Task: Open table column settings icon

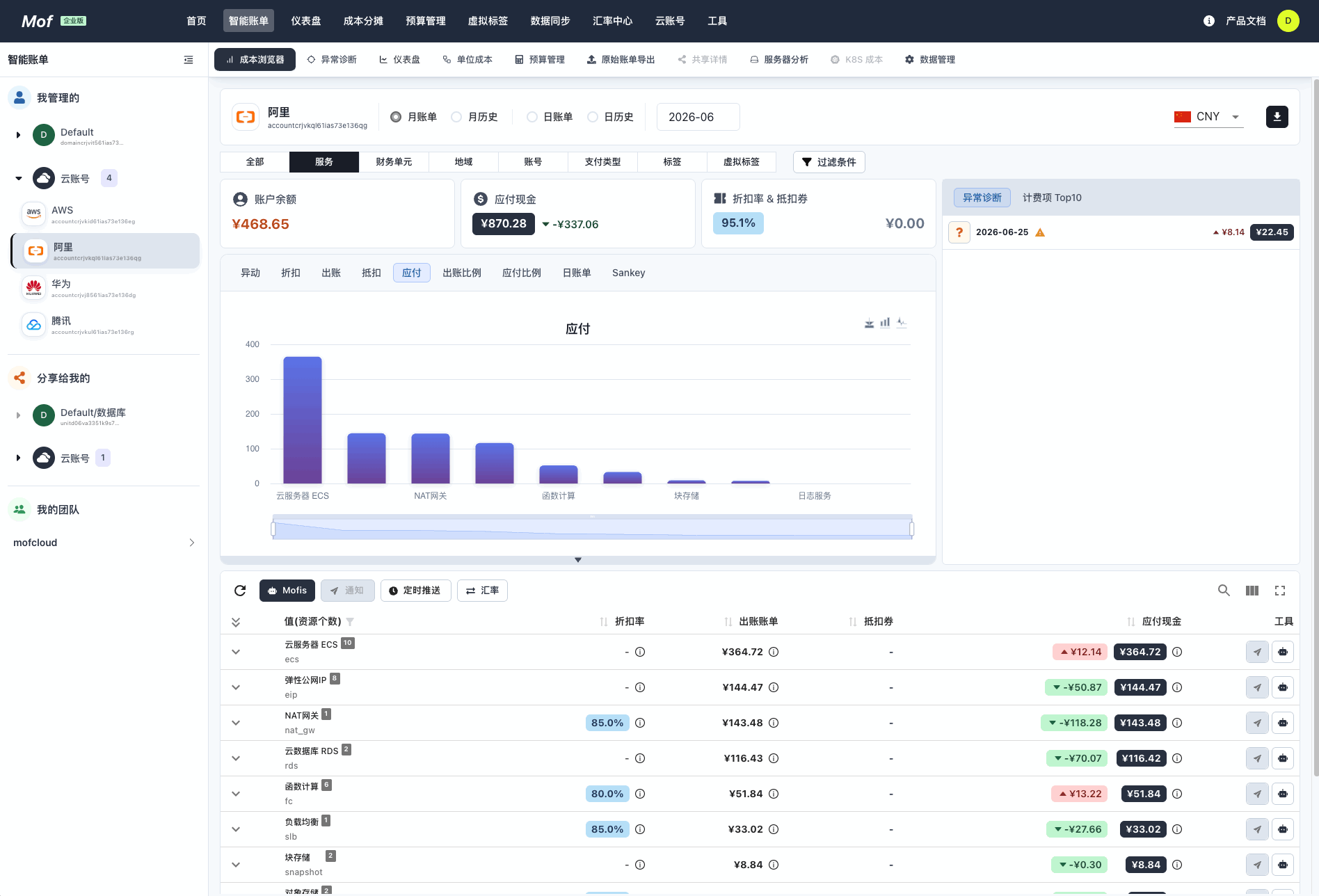Action: coord(1252,591)
